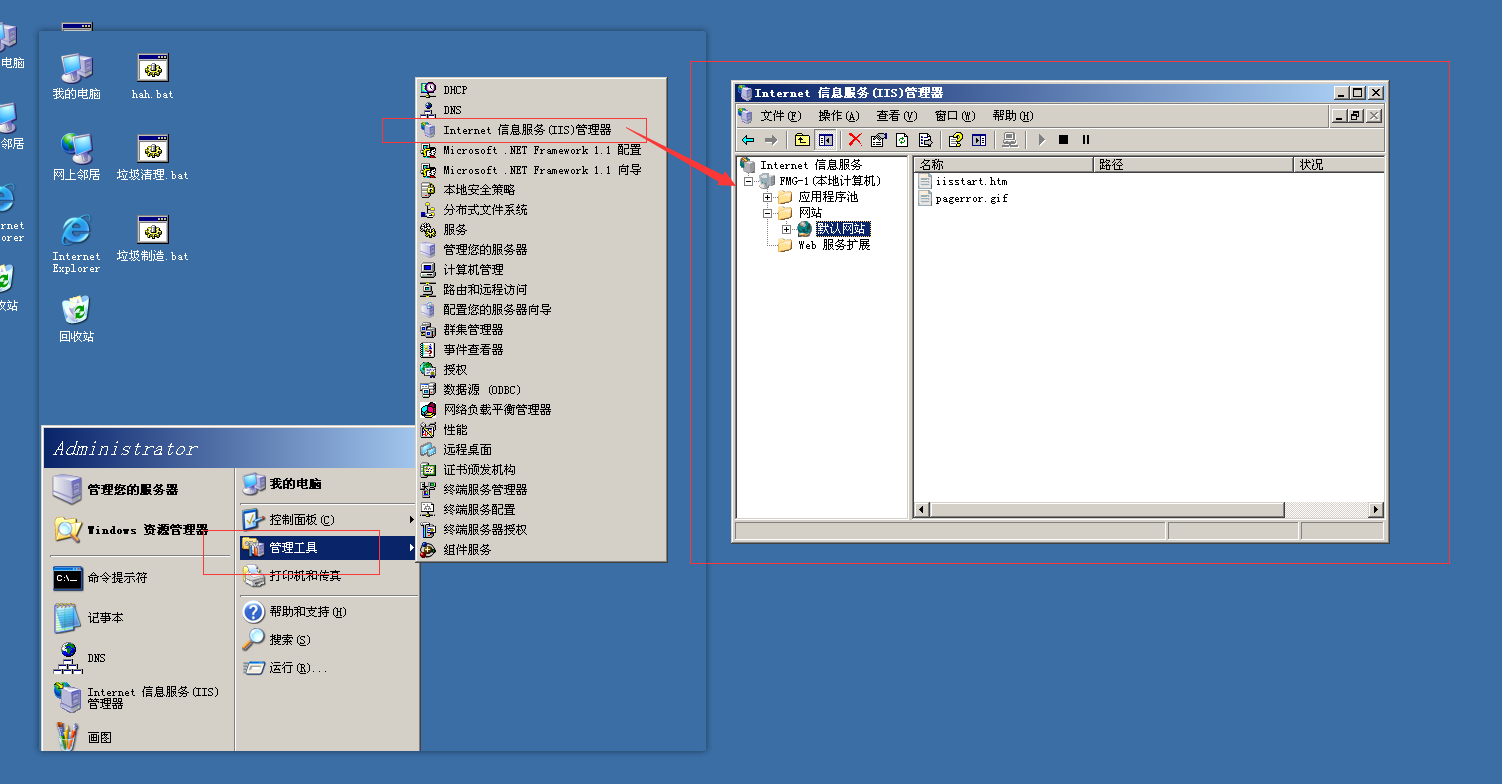Expand the 默认网站 tree node

coord(786,229)
